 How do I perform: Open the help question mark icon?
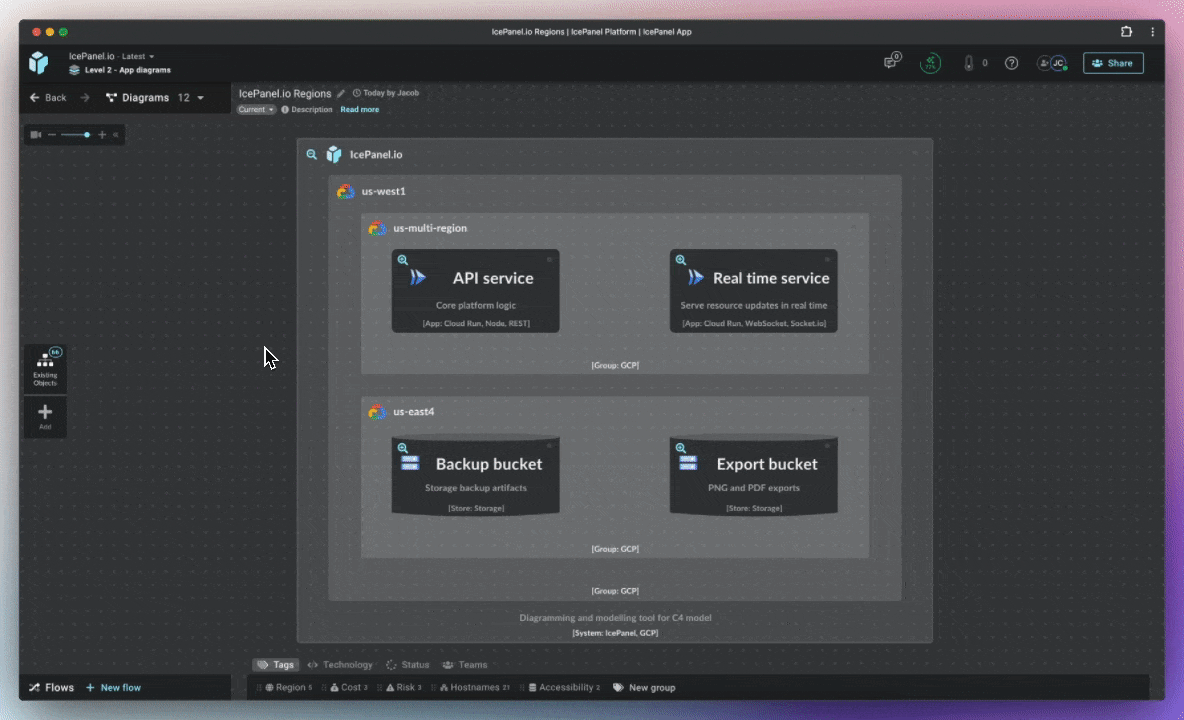1011,63
